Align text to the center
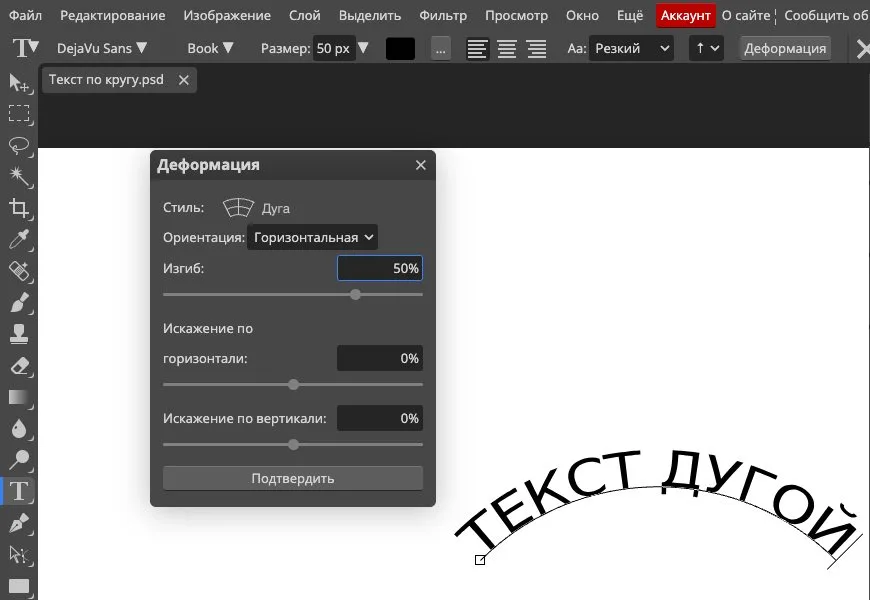Viewport: 870px width, 600px height. tap(507, 49)
